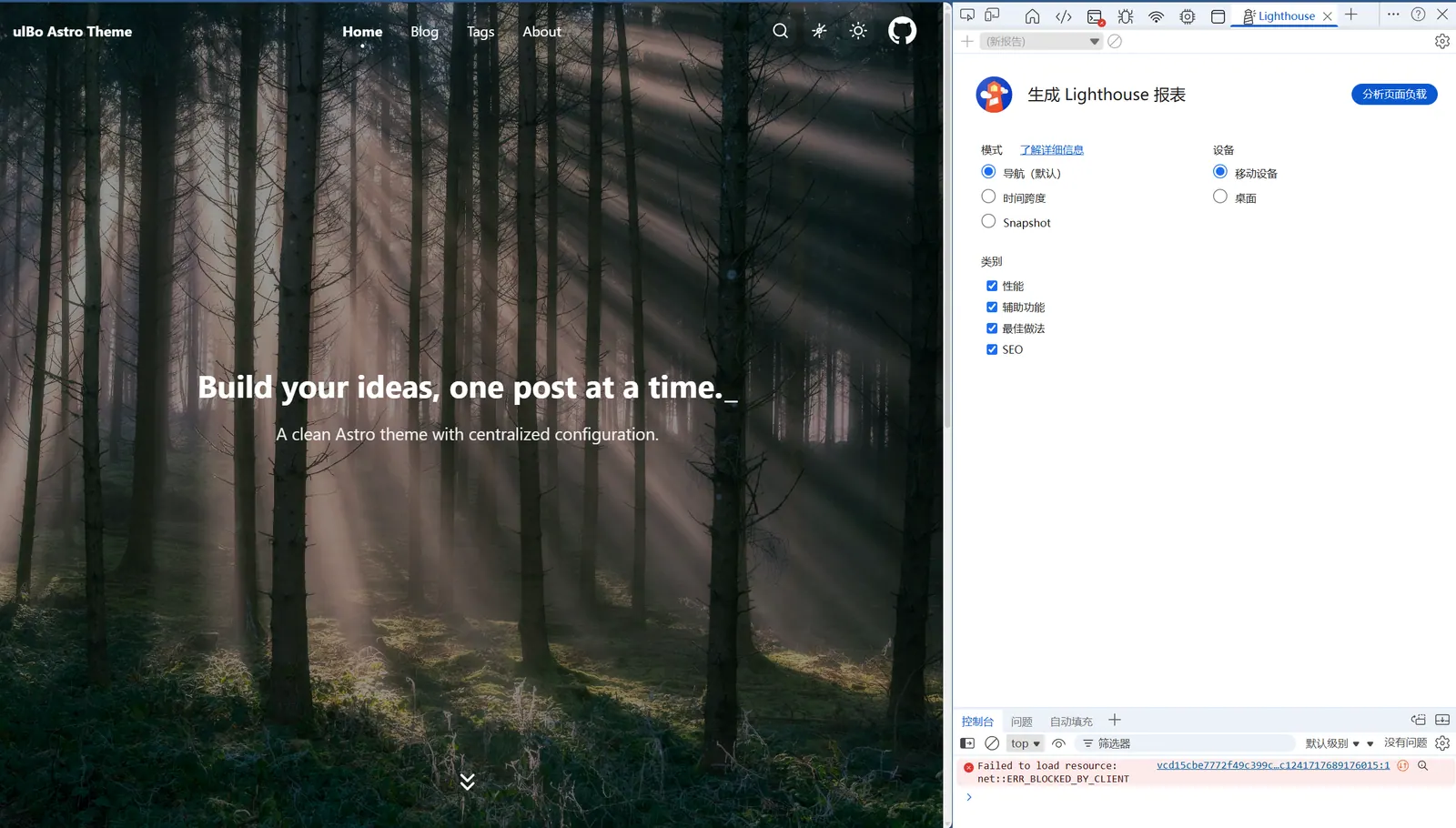Open the DevTools Elements panel code icon
Image resolution: width=1456 pixels, height=828 pixels.
[1063, 15]
